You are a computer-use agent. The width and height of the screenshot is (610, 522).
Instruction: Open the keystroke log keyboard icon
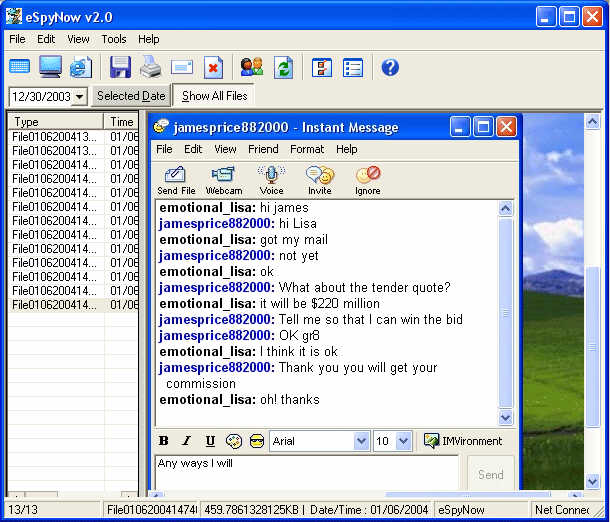pyautogui.click(x=19, y=67)
